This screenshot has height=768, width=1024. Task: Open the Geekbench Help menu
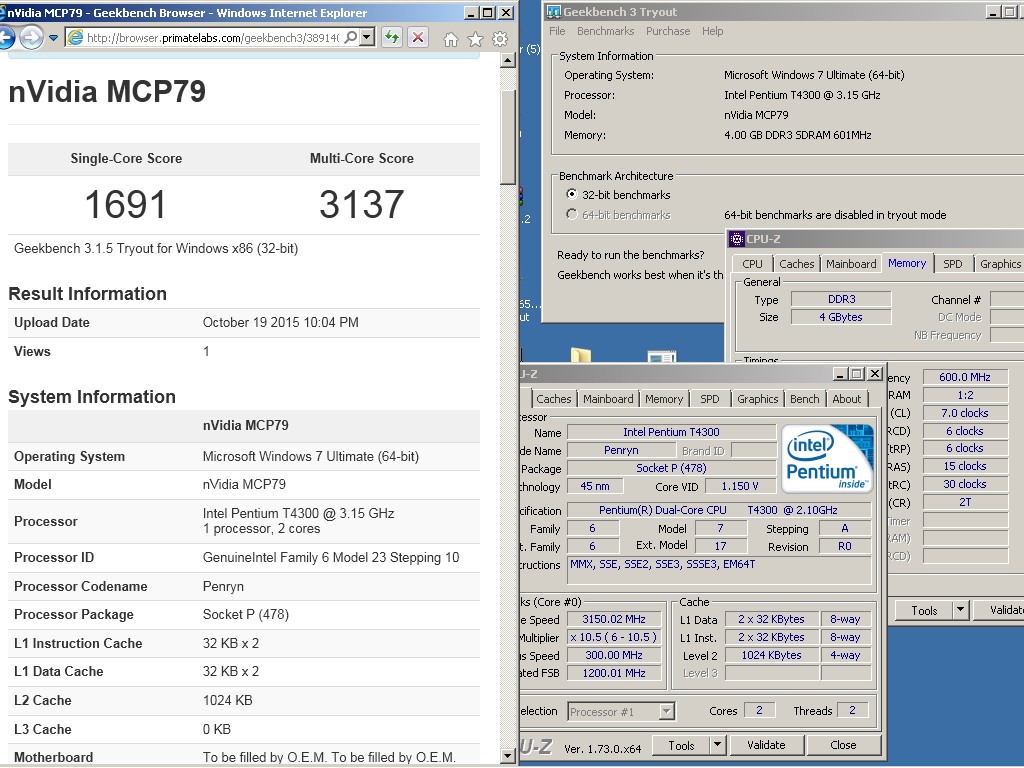pyautogui.click(x=712, y=31)
